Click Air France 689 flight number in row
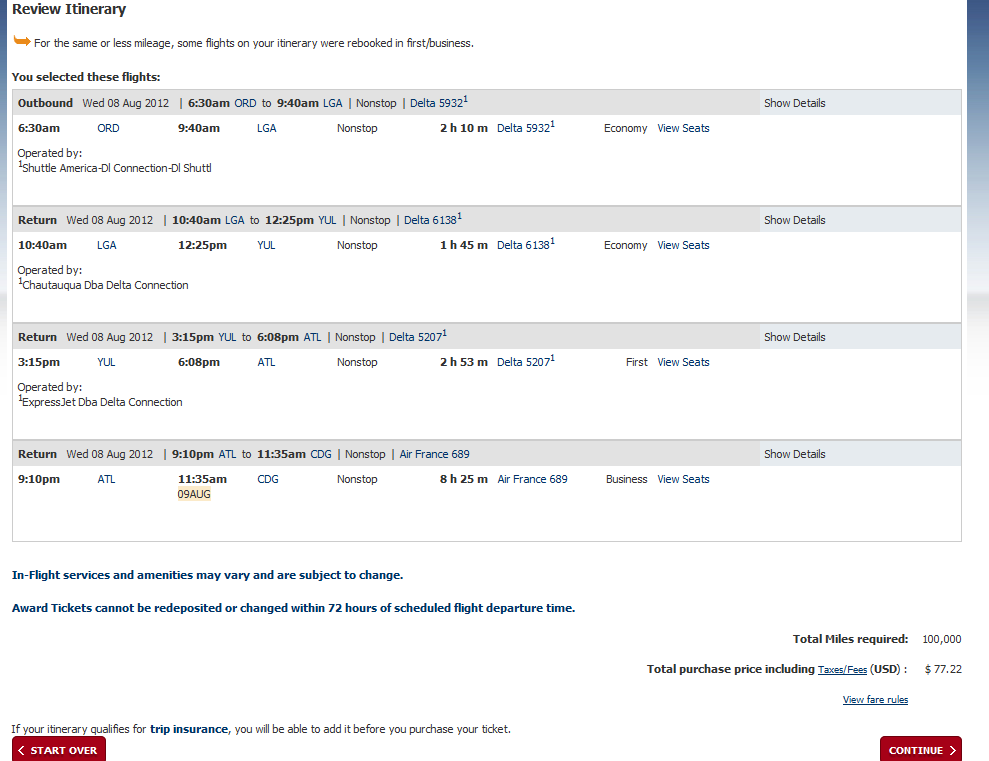Screen dimensions: 989x761 532,479
